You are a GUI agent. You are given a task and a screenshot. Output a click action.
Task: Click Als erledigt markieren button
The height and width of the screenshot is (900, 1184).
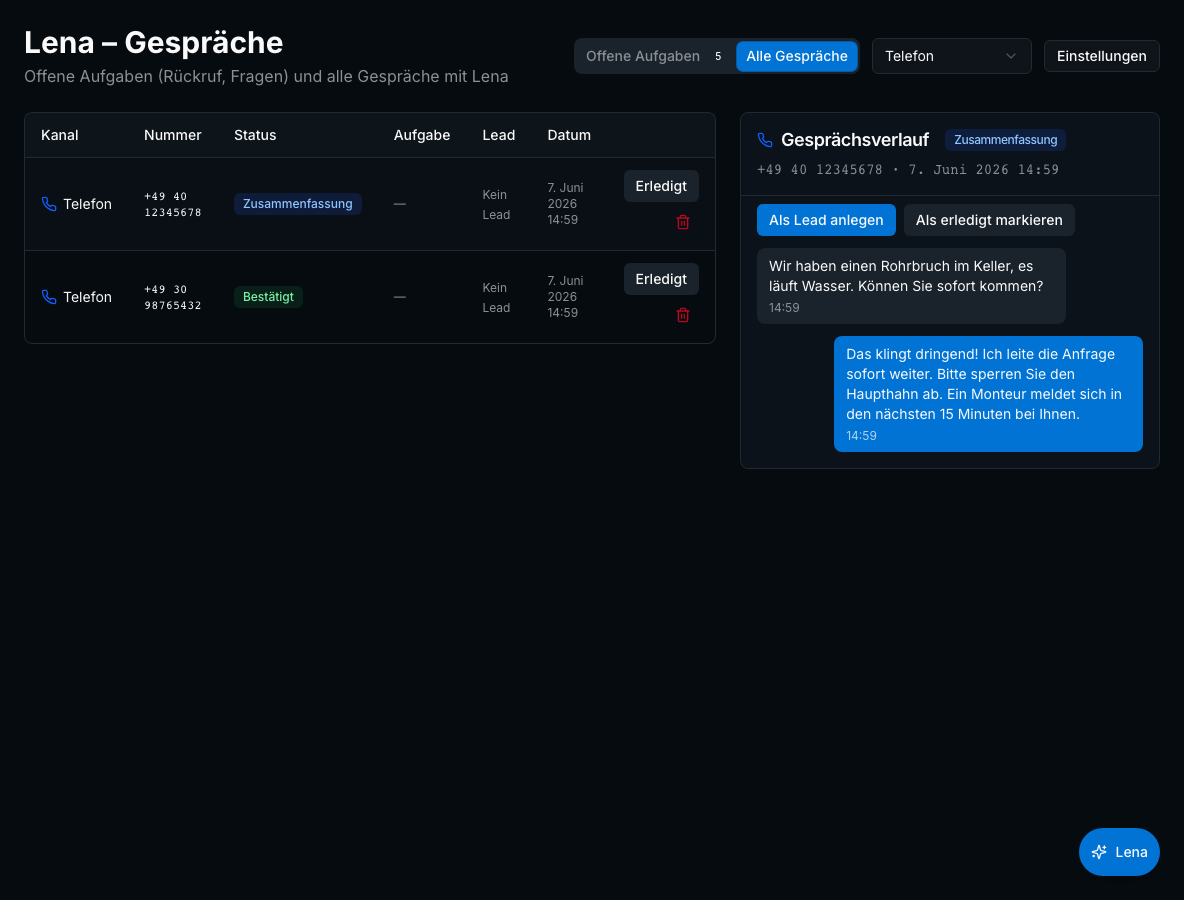click(x=988, y=220)
